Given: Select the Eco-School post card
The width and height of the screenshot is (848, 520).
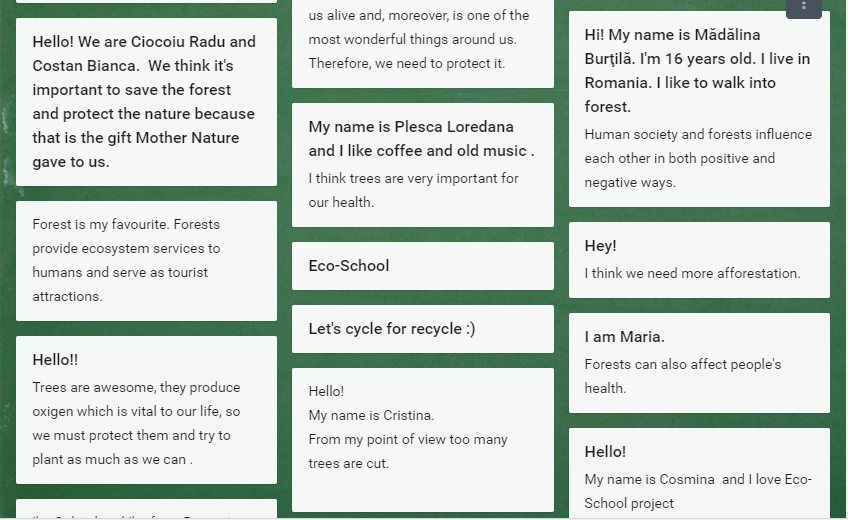Looking at the screenshot, I should pos(422,266).
